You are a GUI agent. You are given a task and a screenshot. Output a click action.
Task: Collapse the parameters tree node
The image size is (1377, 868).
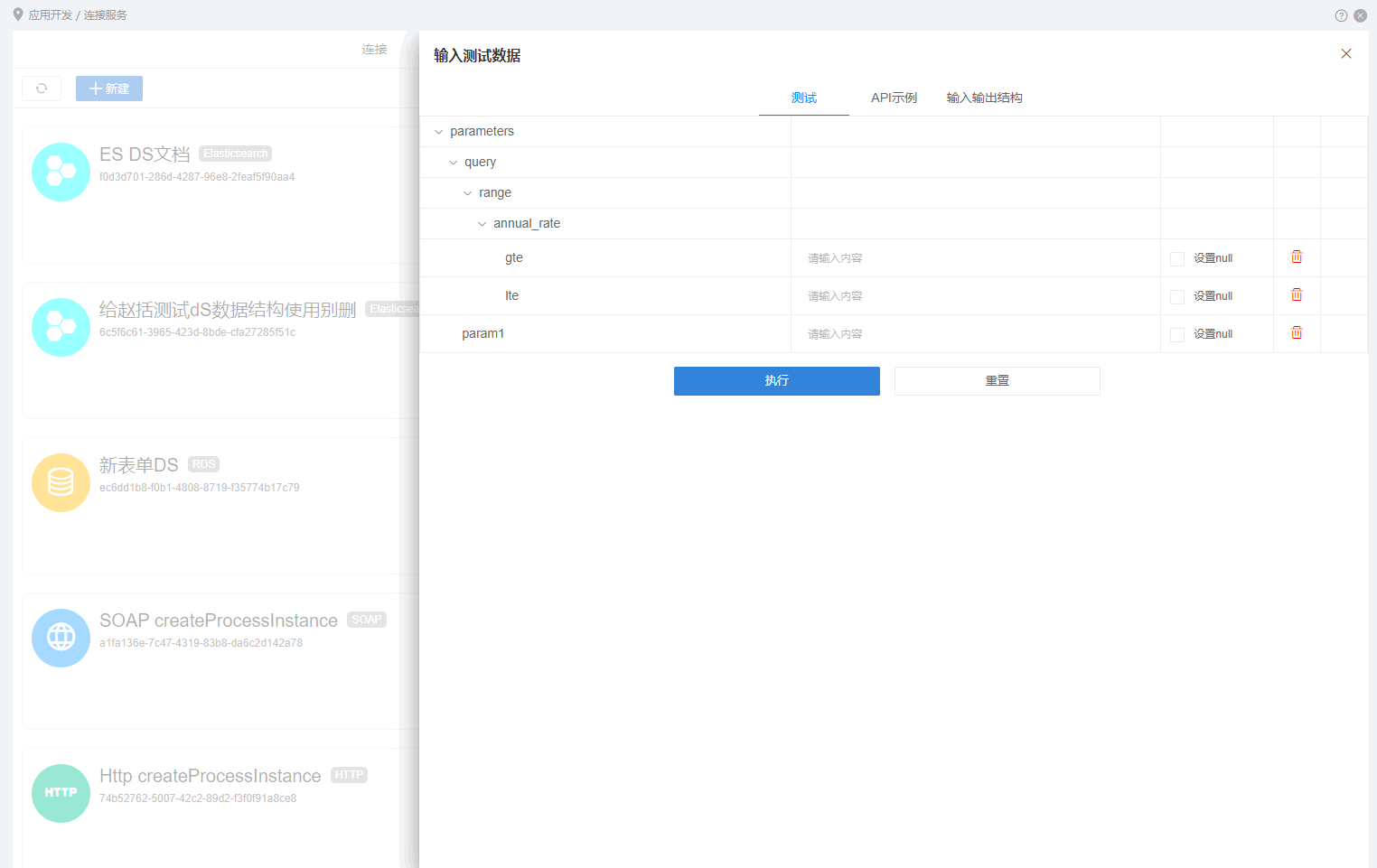(x=438, y=131)
